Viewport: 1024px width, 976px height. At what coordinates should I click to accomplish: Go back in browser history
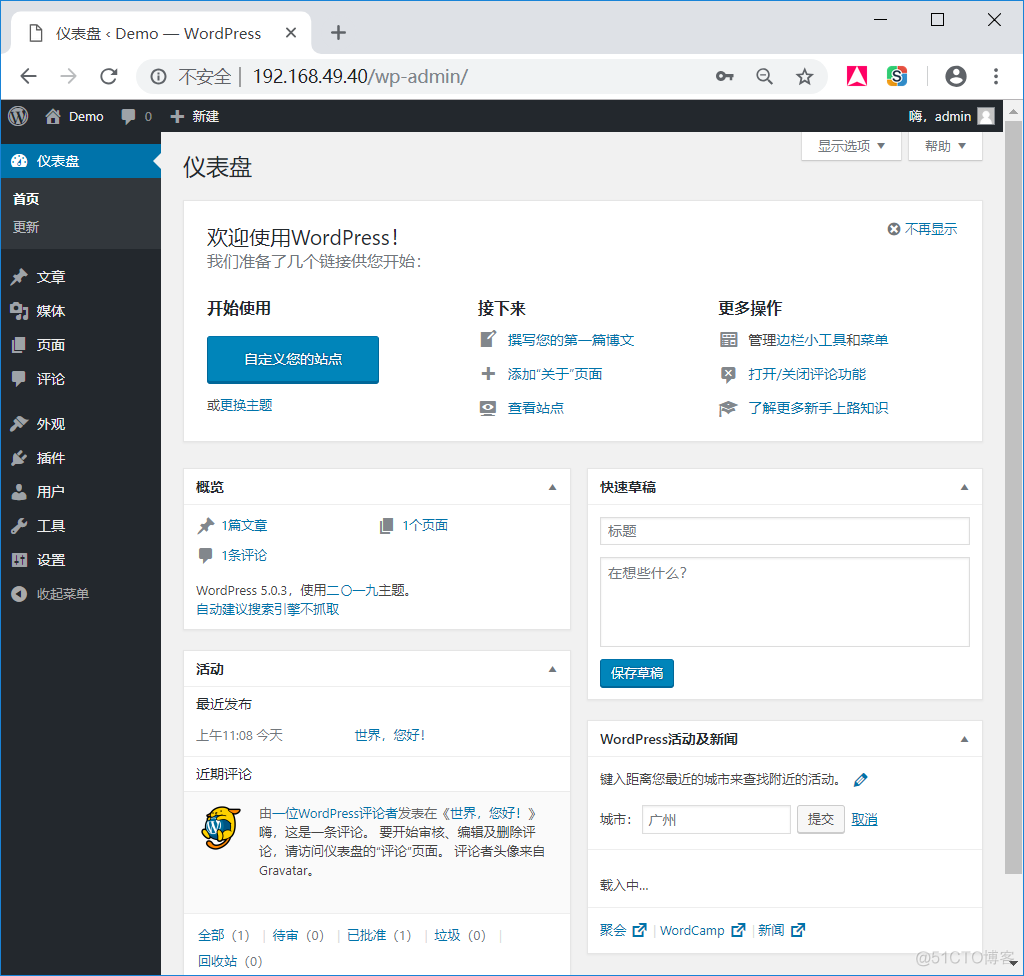29,76
